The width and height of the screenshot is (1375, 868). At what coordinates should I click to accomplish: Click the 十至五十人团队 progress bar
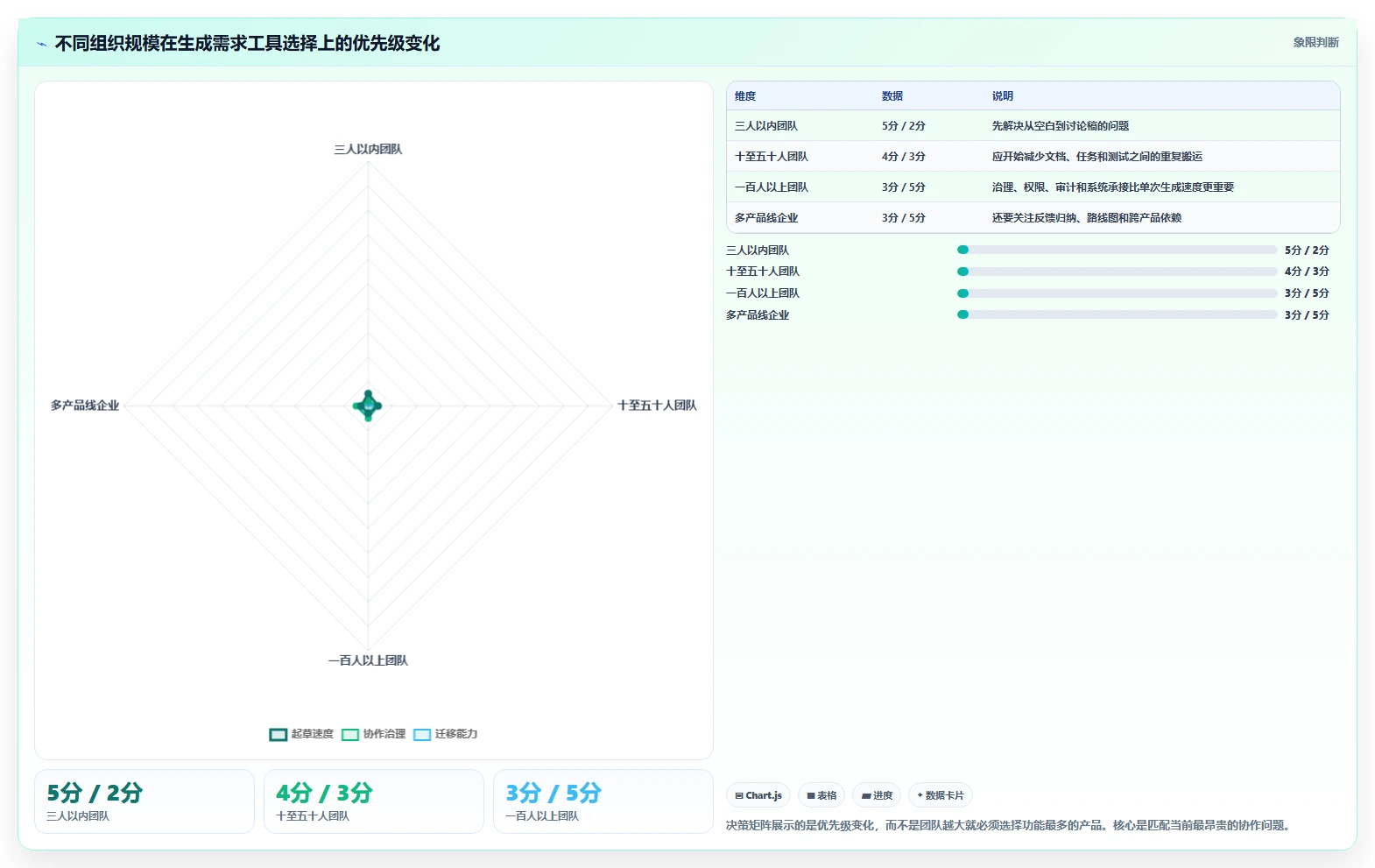(1118, 272)
